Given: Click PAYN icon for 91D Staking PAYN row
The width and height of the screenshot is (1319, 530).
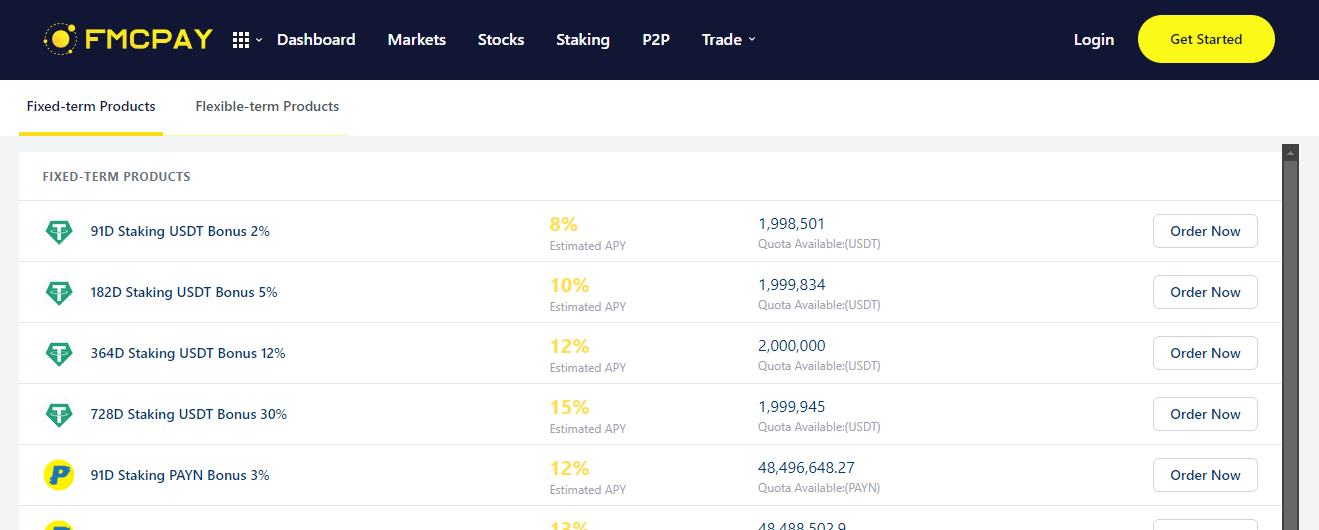Looking at the screenshot, I should 59,475.
